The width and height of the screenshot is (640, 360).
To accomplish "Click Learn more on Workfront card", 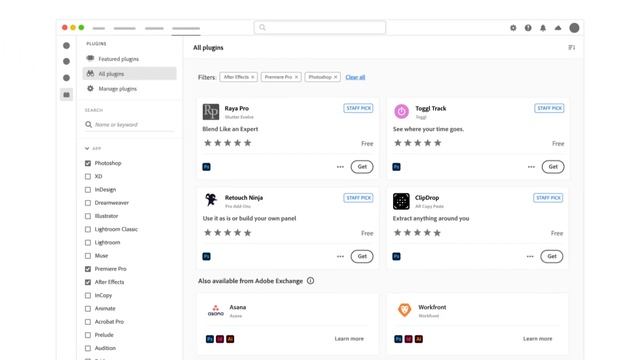I will pyautogui.click(x=538, y=339).
